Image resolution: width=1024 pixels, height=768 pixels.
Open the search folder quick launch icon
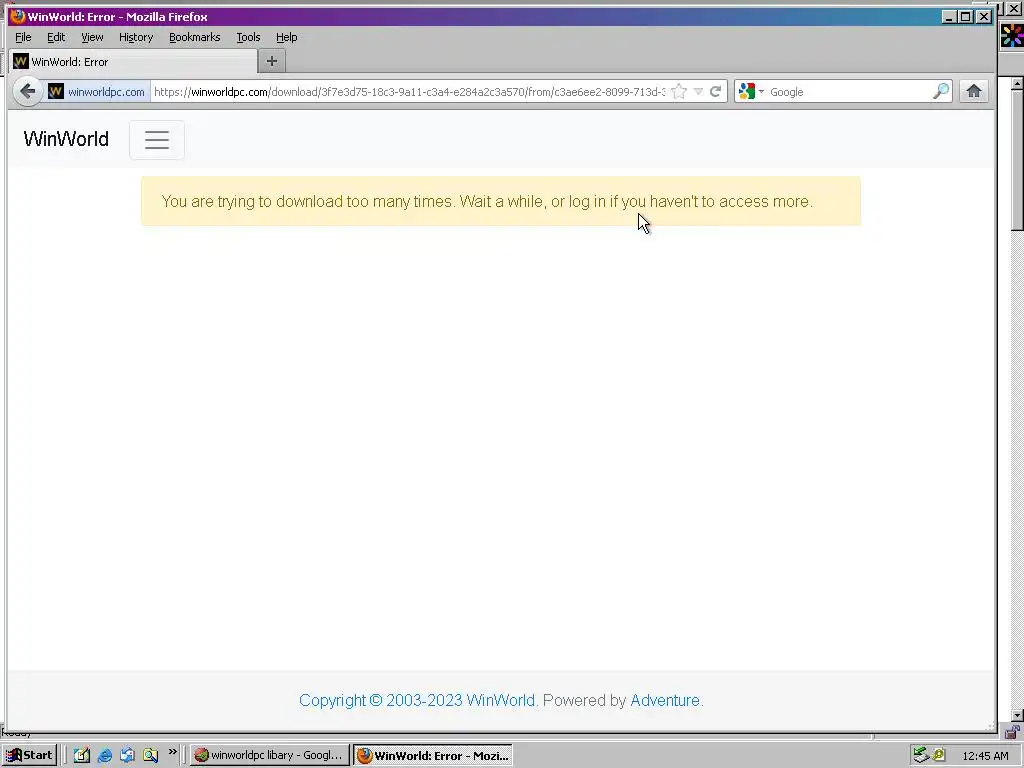[x=150, y=756]
